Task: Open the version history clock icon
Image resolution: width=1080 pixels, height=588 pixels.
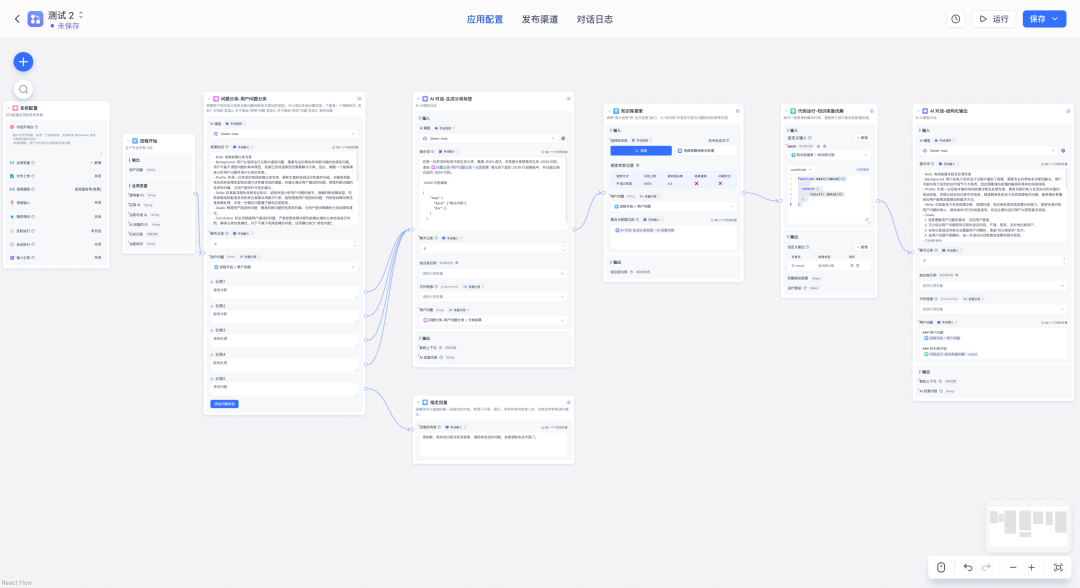Action: point(955,19)
